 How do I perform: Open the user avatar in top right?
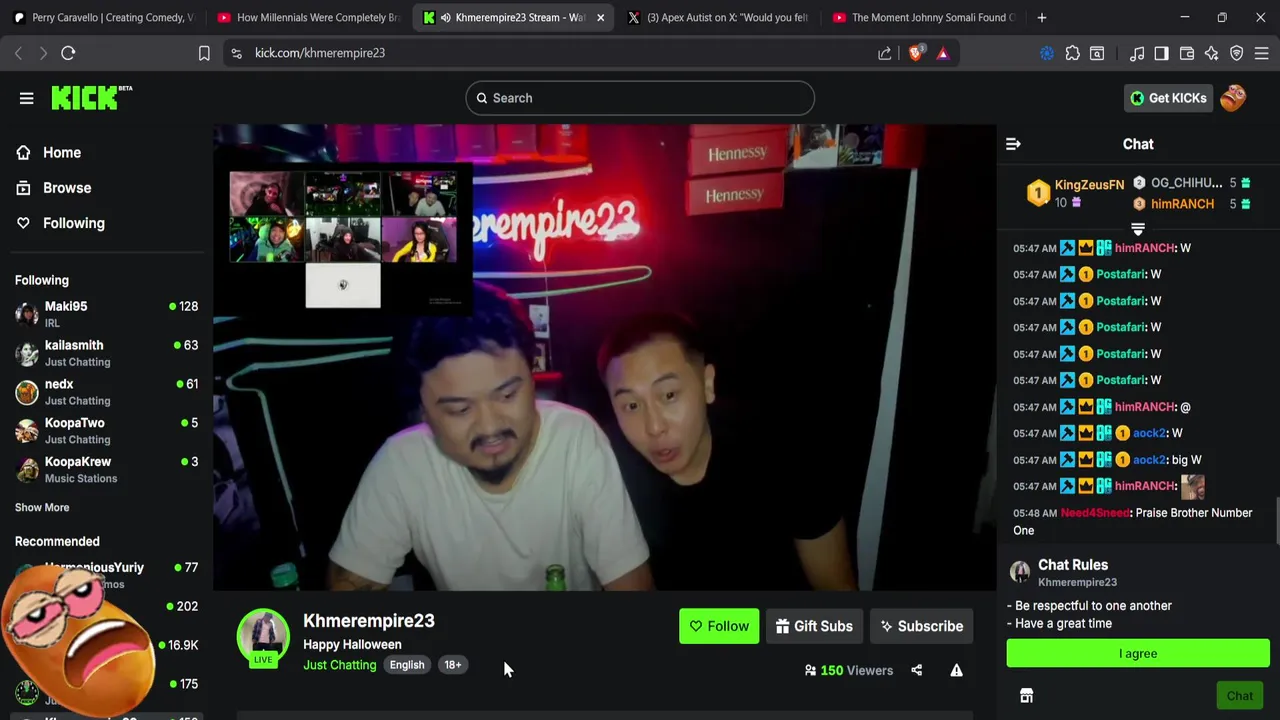tap(1233, 98)
